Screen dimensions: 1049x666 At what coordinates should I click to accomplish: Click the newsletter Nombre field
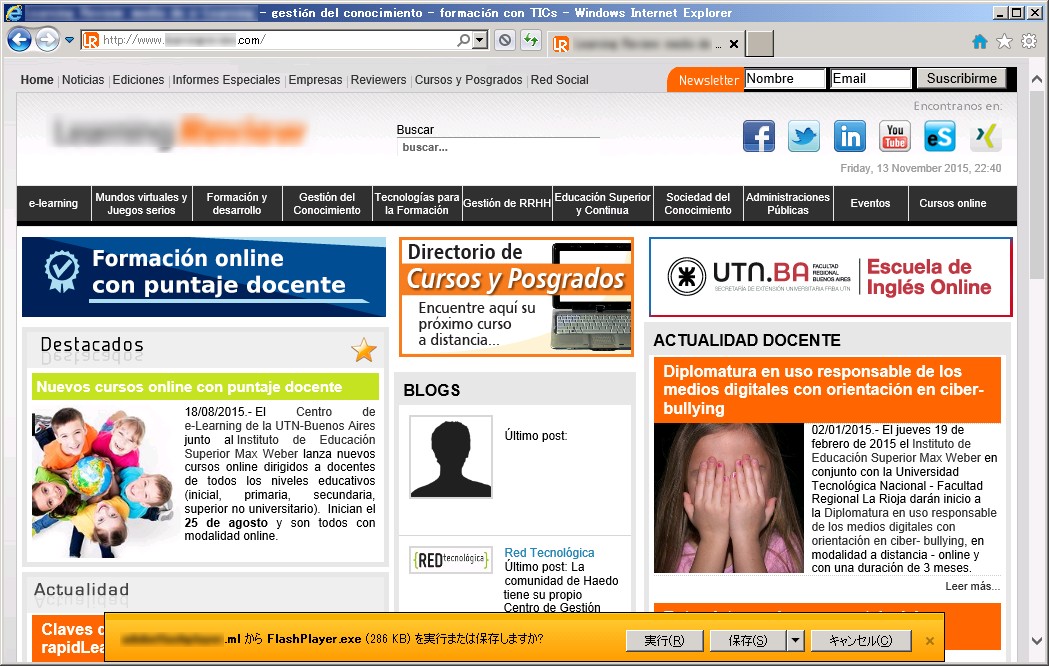785,79
